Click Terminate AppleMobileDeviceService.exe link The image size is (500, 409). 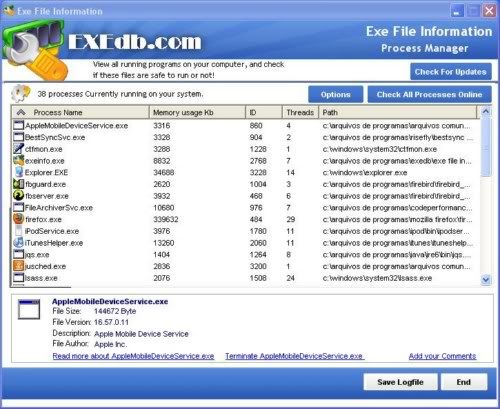(x=294, y=356)
